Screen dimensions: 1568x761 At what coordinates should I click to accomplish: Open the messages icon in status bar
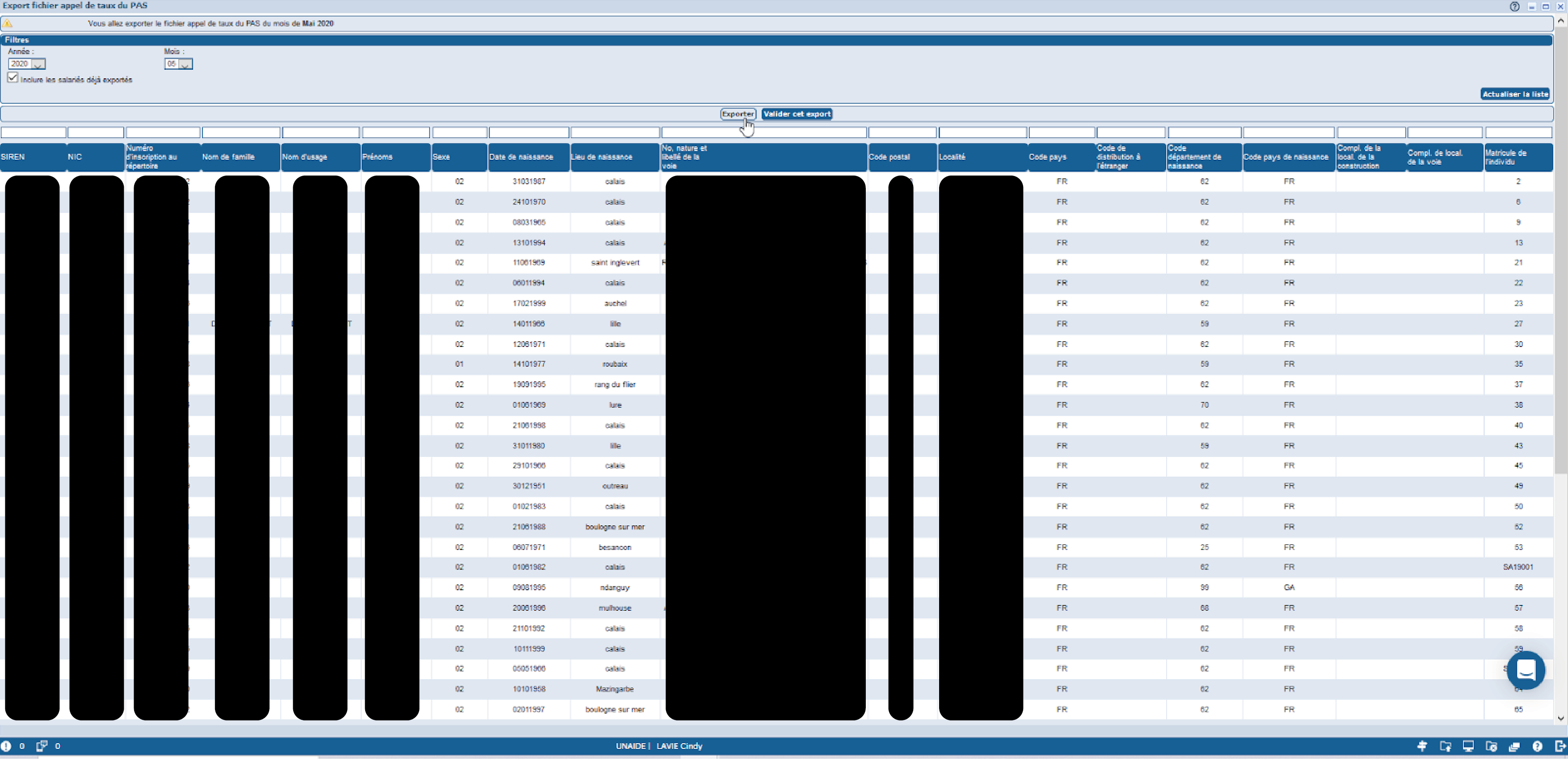tap(42, 746)
